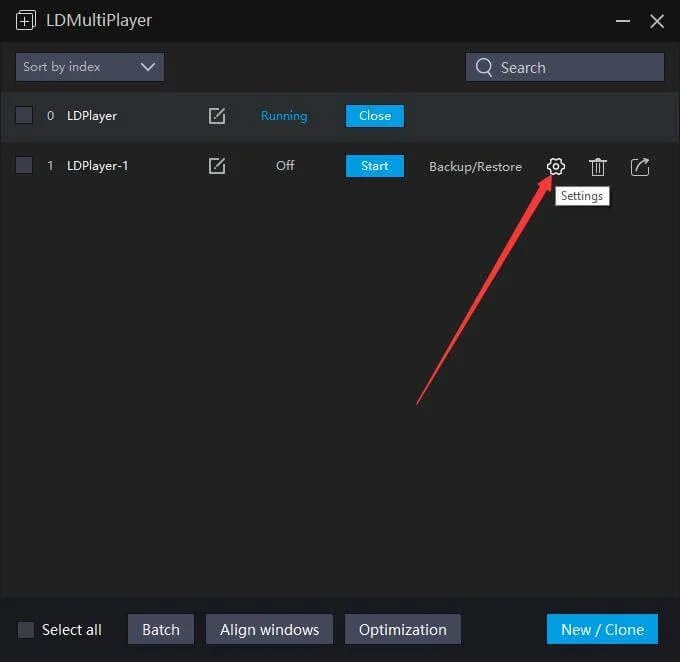Rename LDPlayer with edit pencil icon
Viewport: 680px width, 662px height.
pos(217,116)
